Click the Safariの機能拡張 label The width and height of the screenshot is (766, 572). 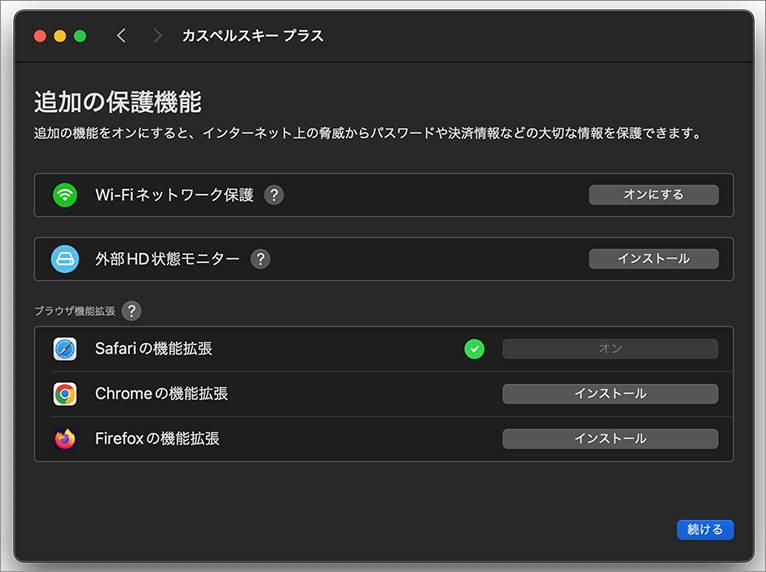click(x=153, y=349)
